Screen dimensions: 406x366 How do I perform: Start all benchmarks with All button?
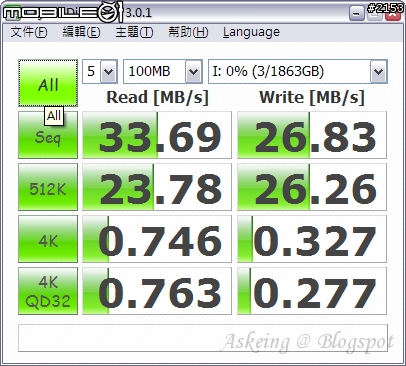coord(48,83)
